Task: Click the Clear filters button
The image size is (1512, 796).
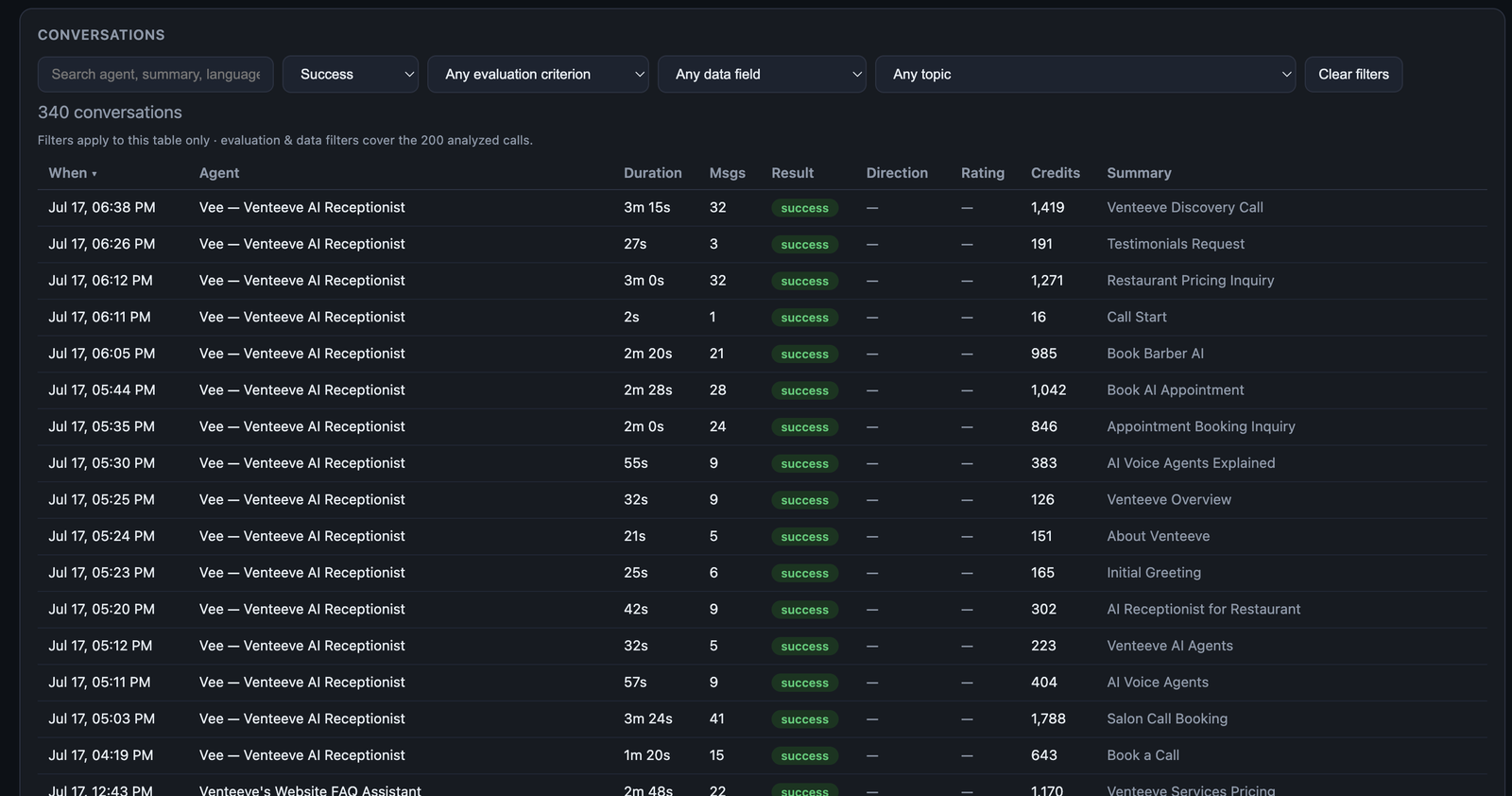Action: [1353, 74]
